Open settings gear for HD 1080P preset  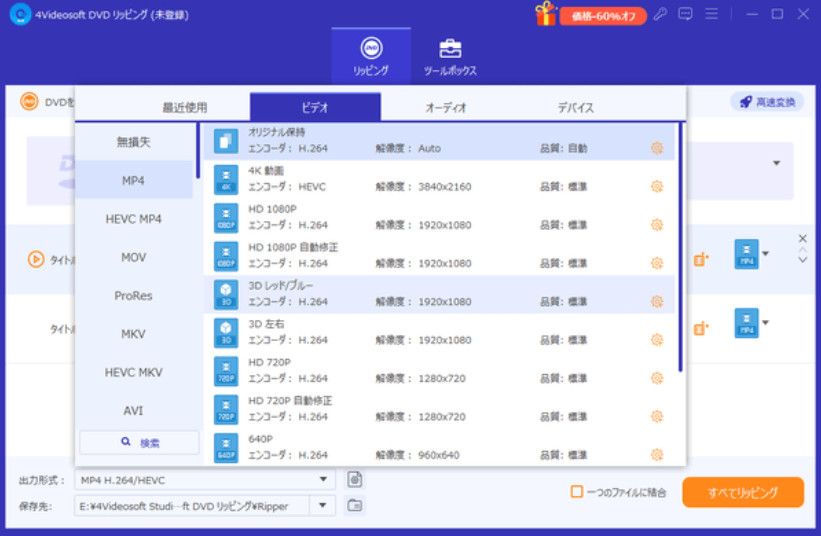coord(657,225)
